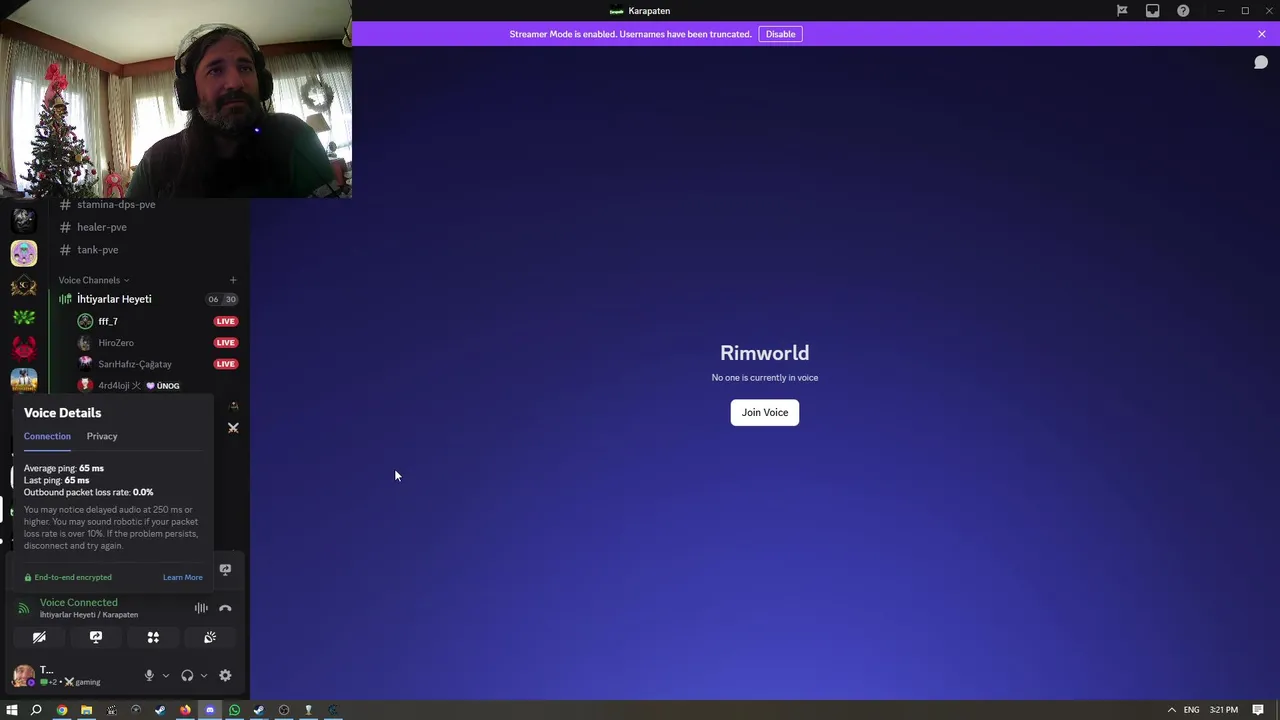The image size is (1280, 720).
Task: Click the Join Voice button
Action: point(765,412)
